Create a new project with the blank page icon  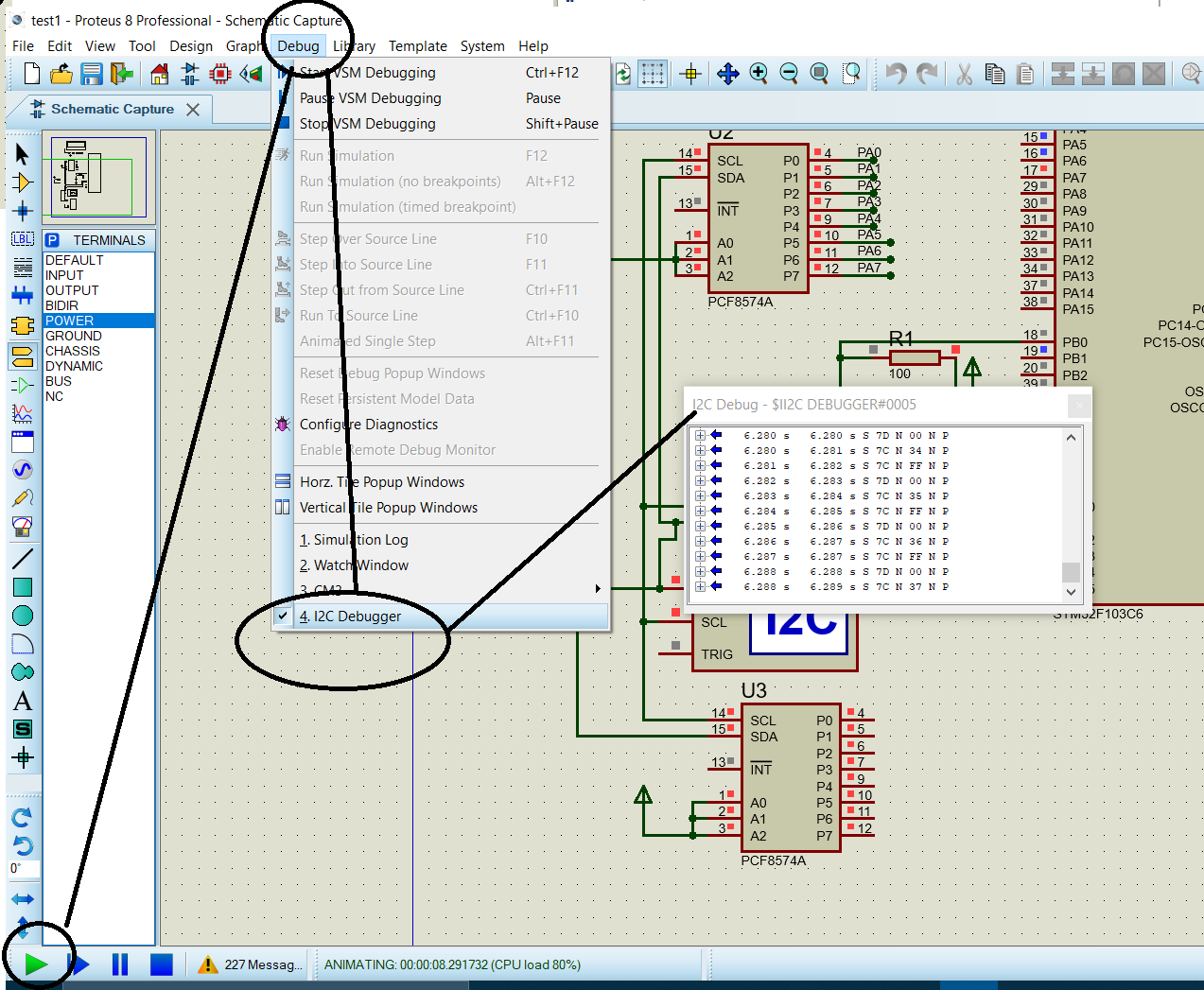click(x=31, y=74)
